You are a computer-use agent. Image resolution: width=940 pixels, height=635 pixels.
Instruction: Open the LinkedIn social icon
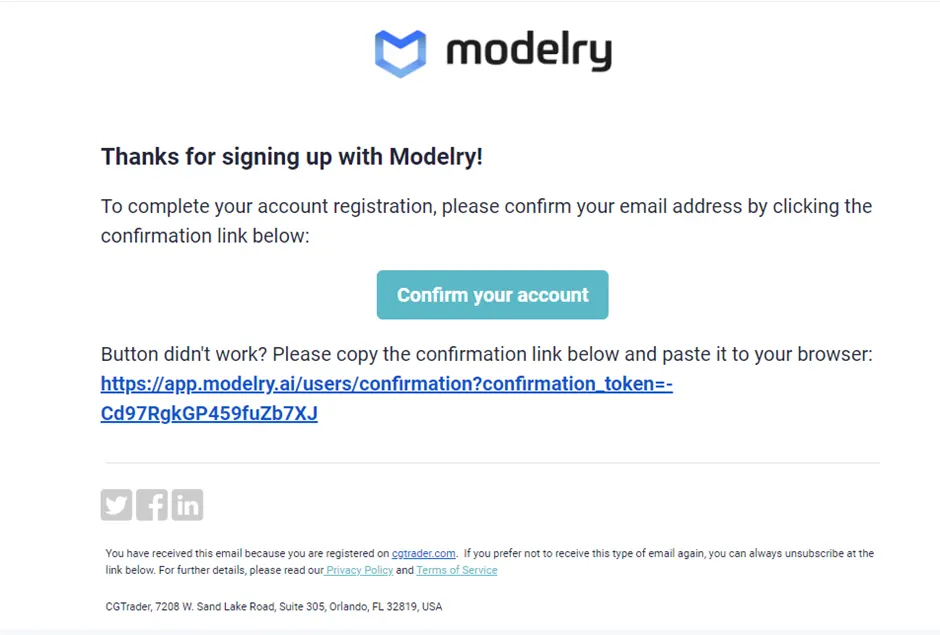click(x=187, y=505)
